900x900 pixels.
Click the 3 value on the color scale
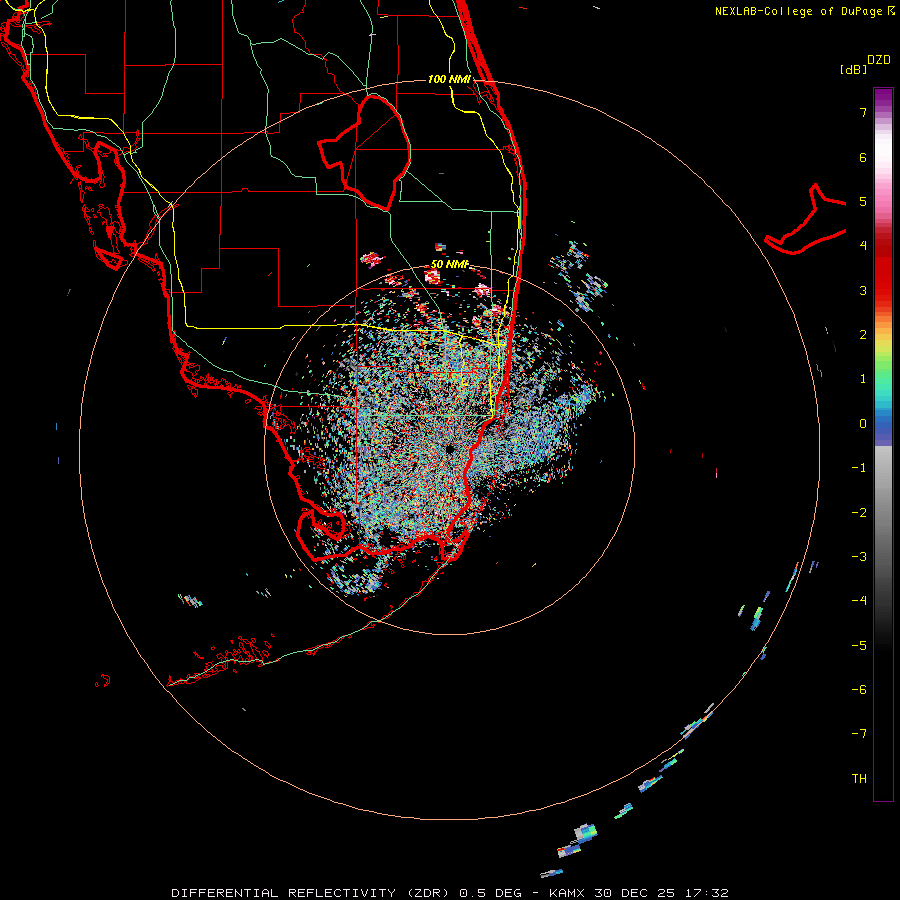[x=863, y=290]
